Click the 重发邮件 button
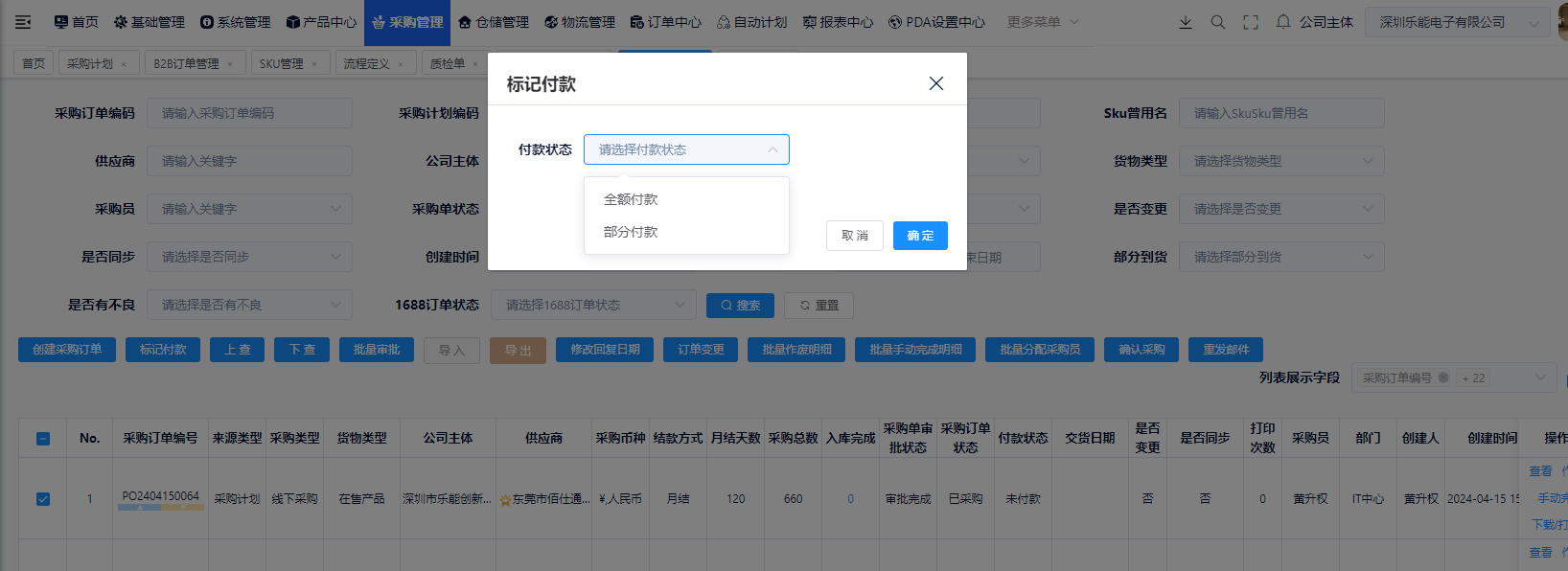This screenshot has width=1568, height=571. [x=1226, y=350]
